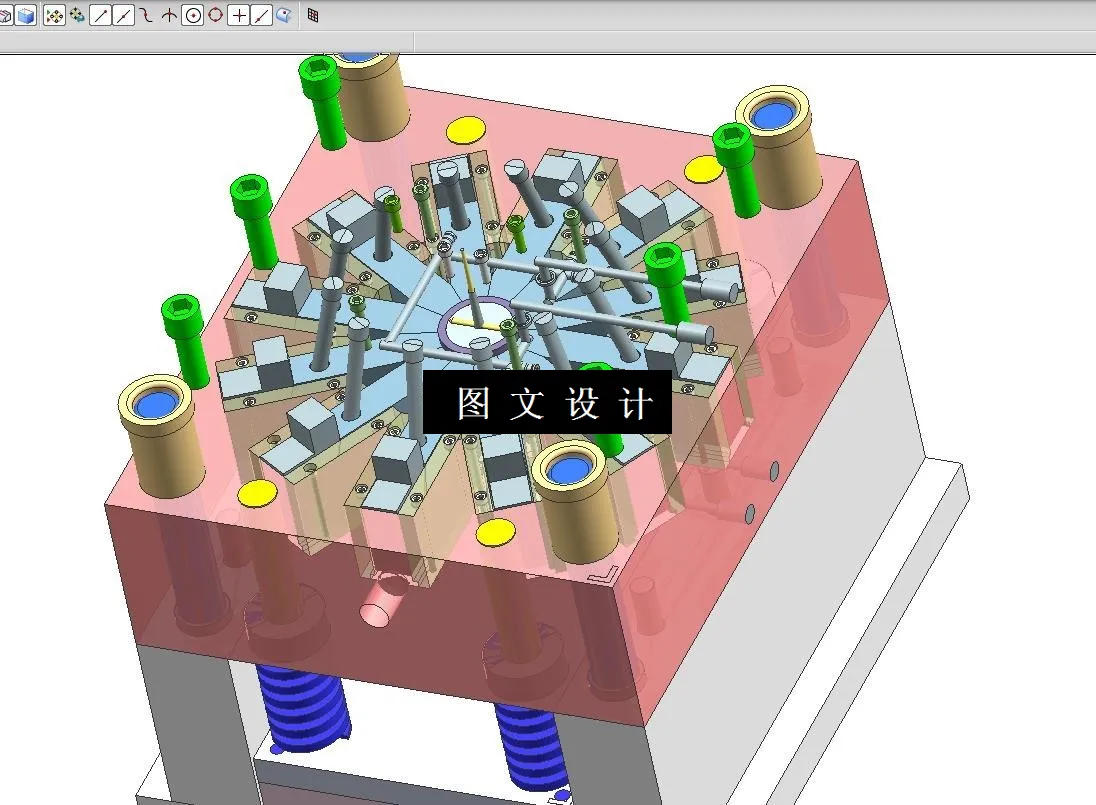Select the Circle with center point tool
The image size is (1096, 805).
(192, 15)
